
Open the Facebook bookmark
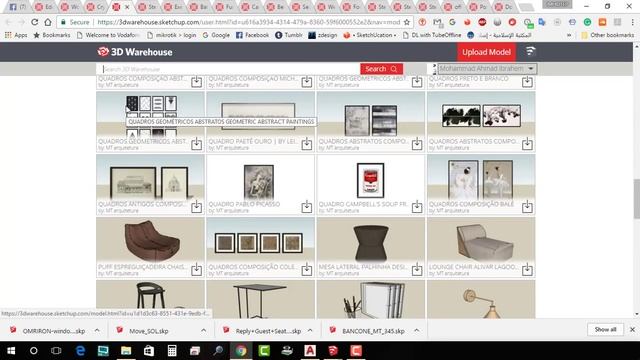point(252,35)
